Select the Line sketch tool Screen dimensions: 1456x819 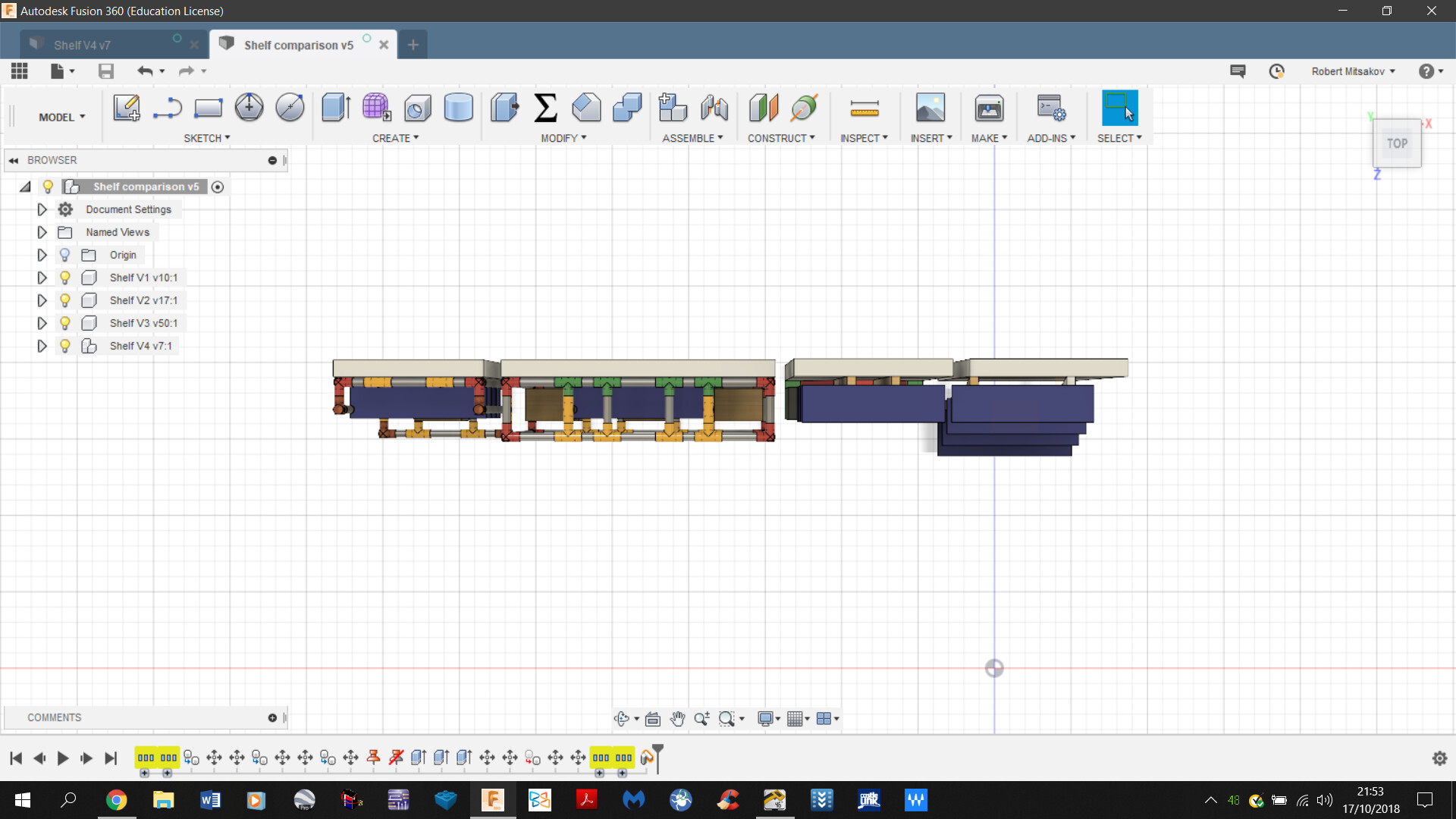(167, 108)
